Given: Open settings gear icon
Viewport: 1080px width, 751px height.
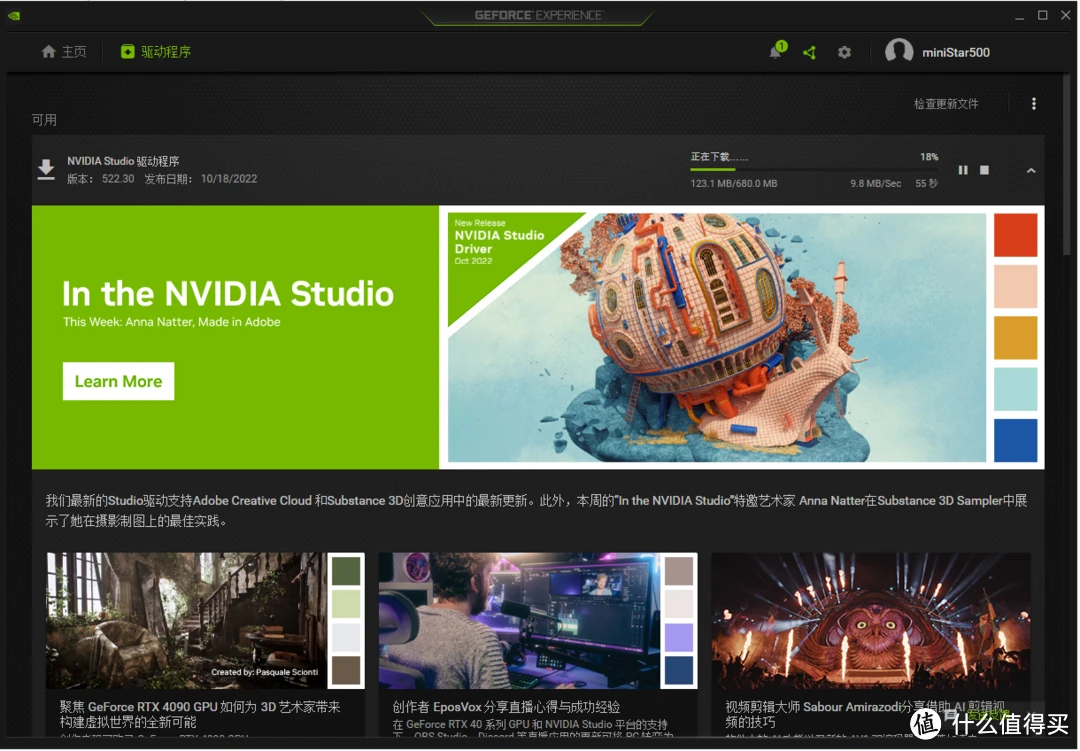Looking at the screenshot, I should coord(844,52).
